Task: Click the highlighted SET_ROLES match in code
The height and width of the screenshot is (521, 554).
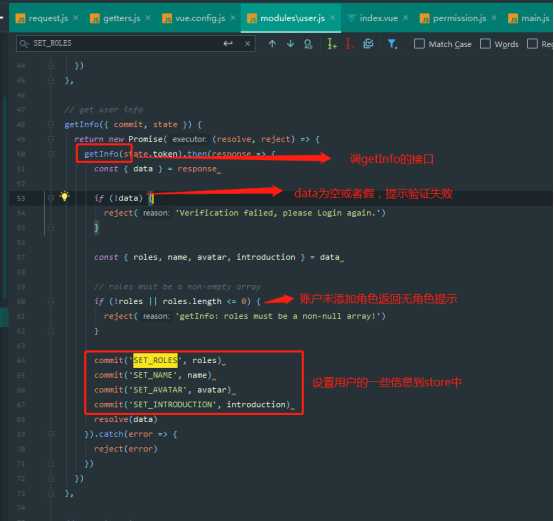Action: (155, 360)
